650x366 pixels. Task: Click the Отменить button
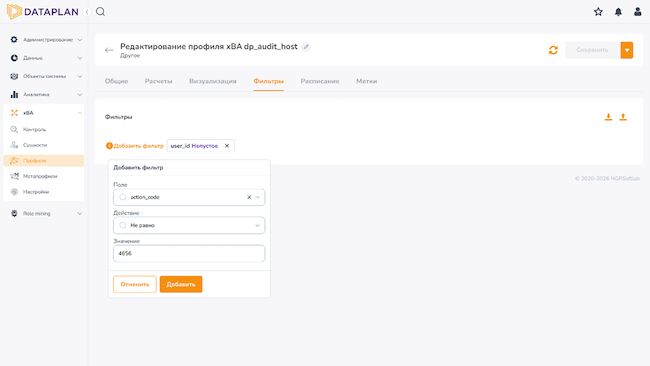(x=135, y=284)
